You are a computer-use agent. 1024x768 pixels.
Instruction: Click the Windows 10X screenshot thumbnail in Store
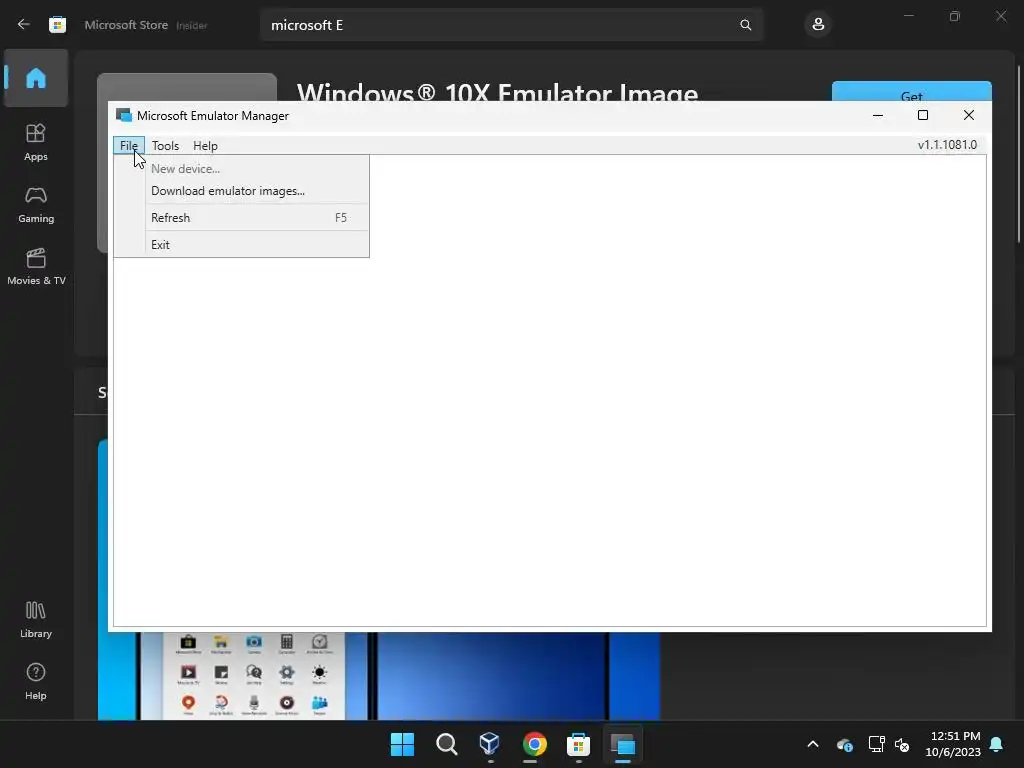pyautogui.click(x=379, y=676)
